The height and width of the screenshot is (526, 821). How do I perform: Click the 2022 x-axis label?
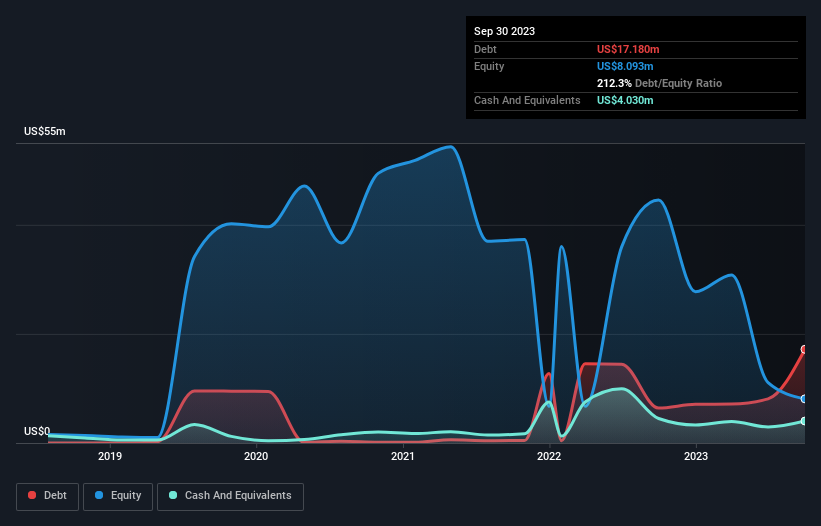click(549, 456)
